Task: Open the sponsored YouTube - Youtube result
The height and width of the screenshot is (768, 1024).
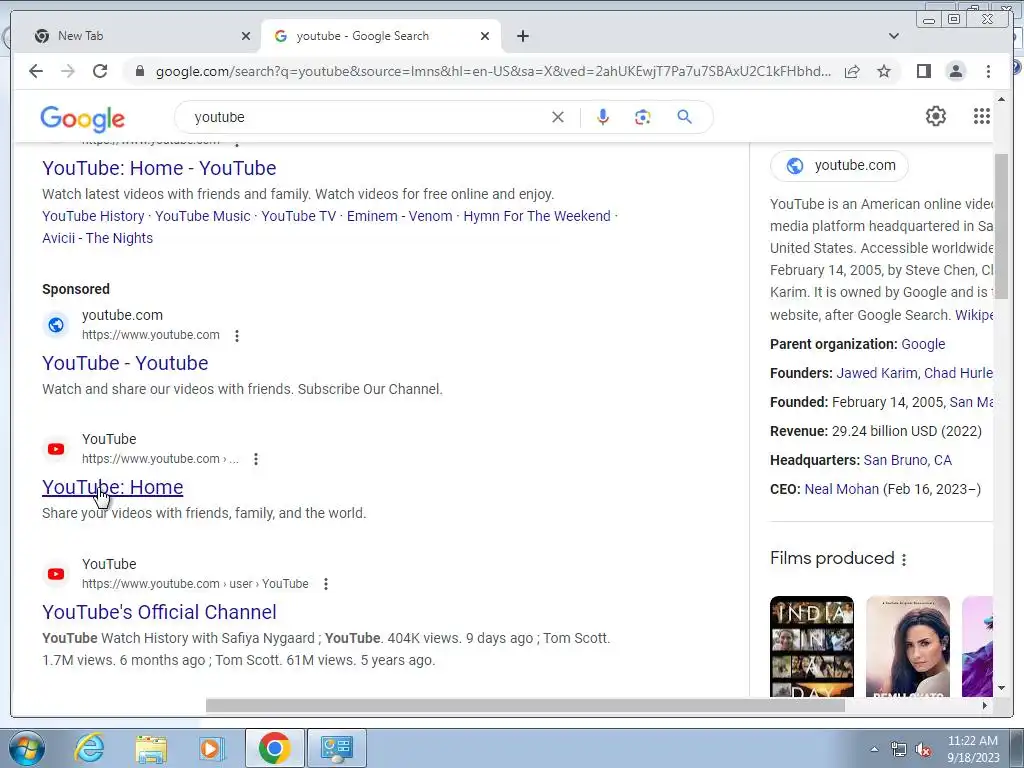Action: click(x=125, y=363)
